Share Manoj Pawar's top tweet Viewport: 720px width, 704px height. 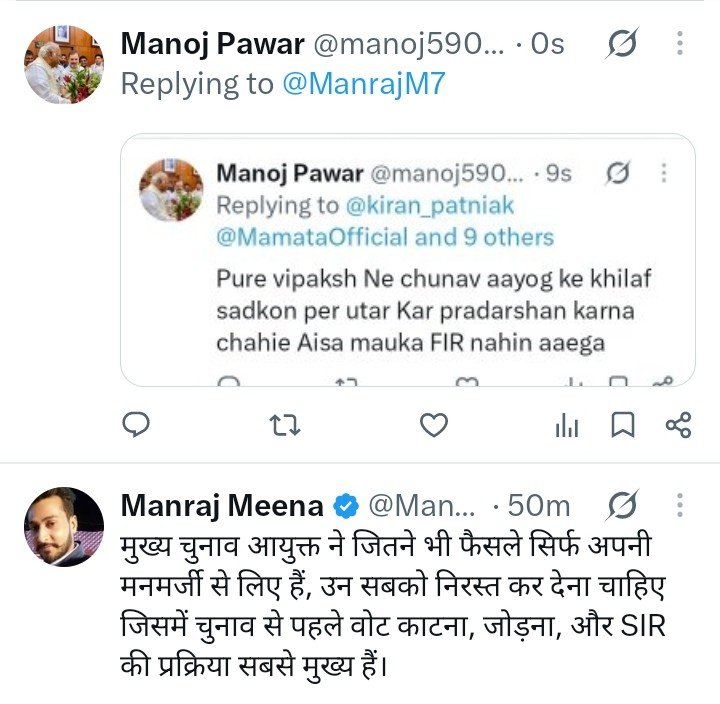(678, 425)
